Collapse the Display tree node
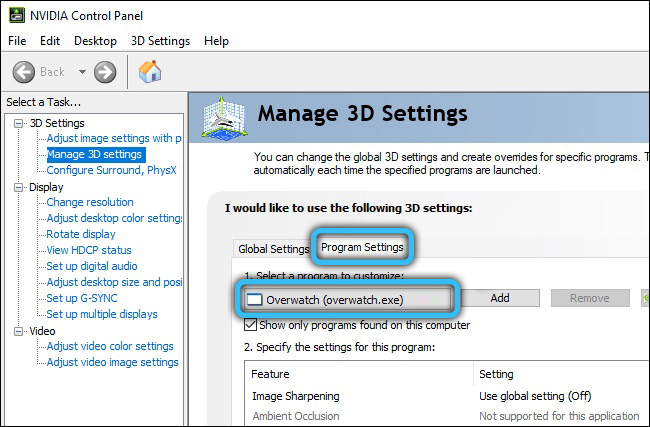This screenshot has height=427, width=650. [x=18, y=187]
